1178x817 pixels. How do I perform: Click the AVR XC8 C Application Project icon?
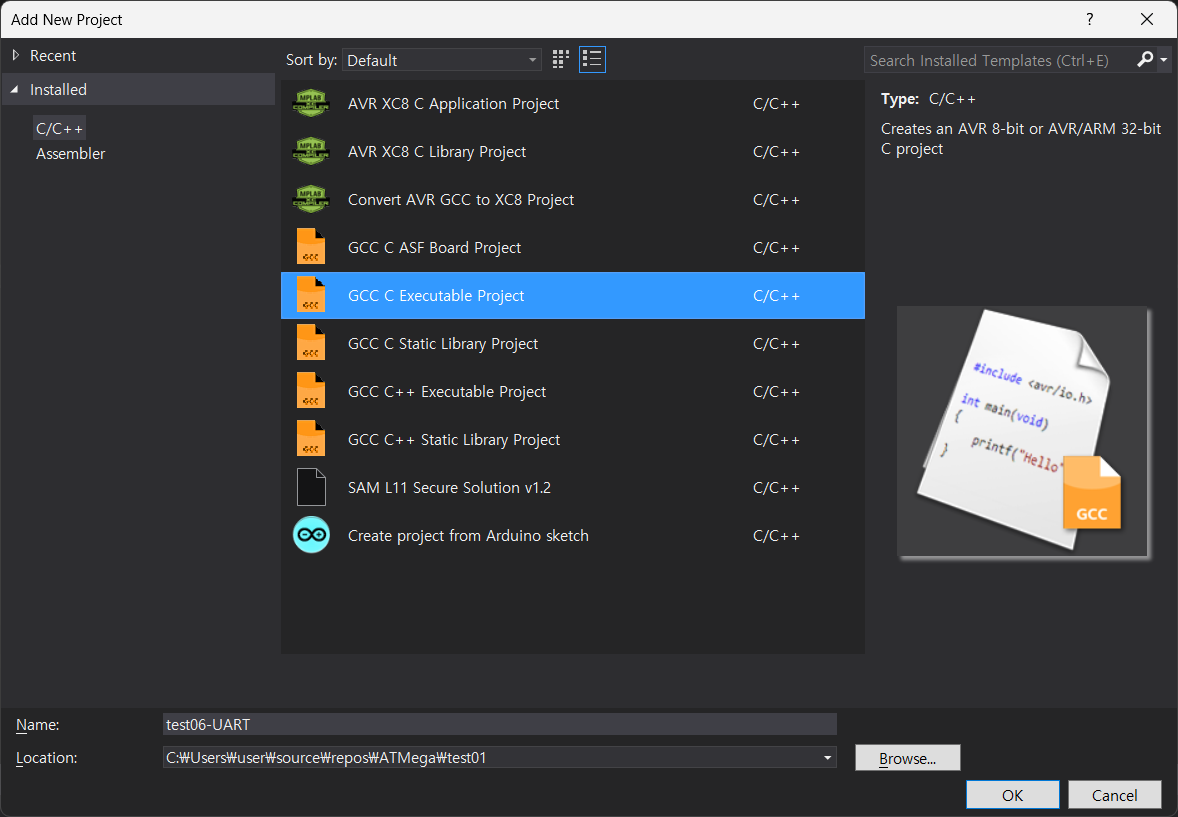tap(311, 104)
